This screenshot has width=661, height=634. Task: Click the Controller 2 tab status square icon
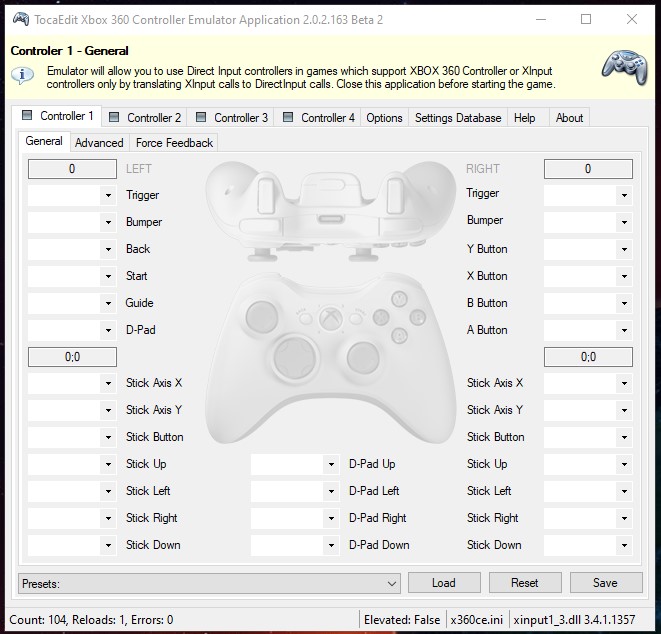(115, 117)
